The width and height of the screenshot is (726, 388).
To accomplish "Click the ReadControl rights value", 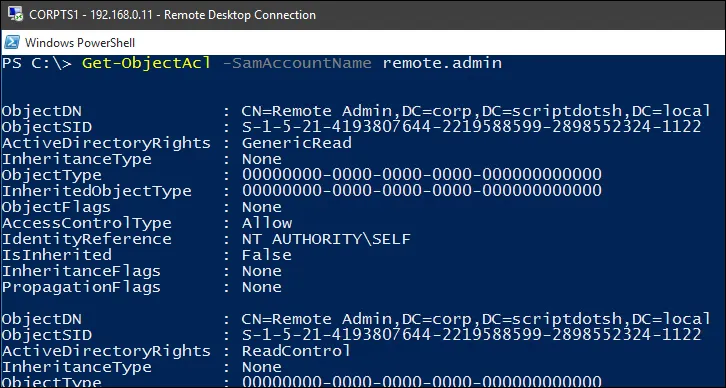I will point(296,350).
